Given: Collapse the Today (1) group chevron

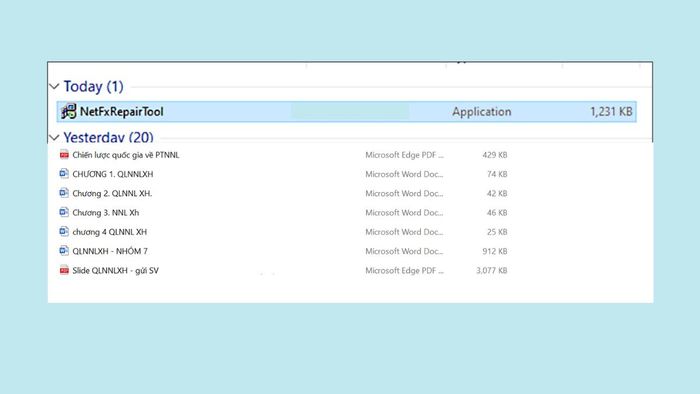Looking at the screenshot, I should [x=54, y=86].
